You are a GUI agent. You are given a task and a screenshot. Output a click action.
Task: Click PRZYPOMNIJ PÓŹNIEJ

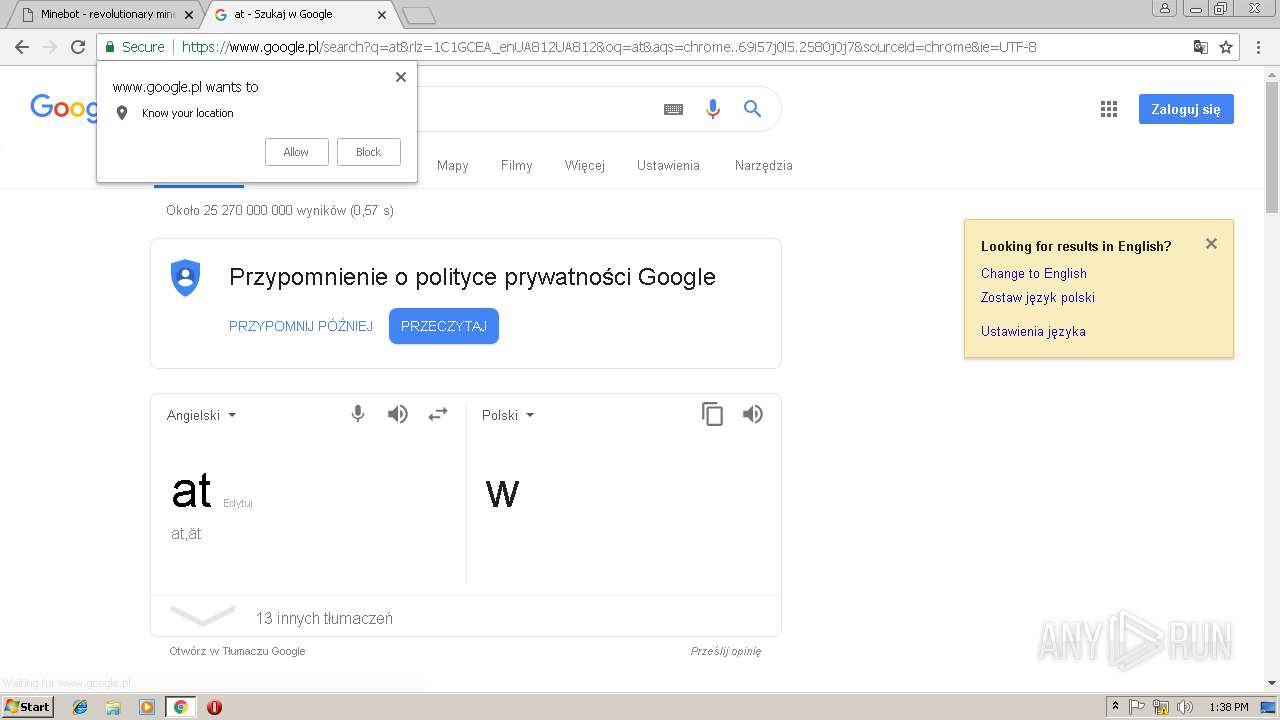click(301, 326)
